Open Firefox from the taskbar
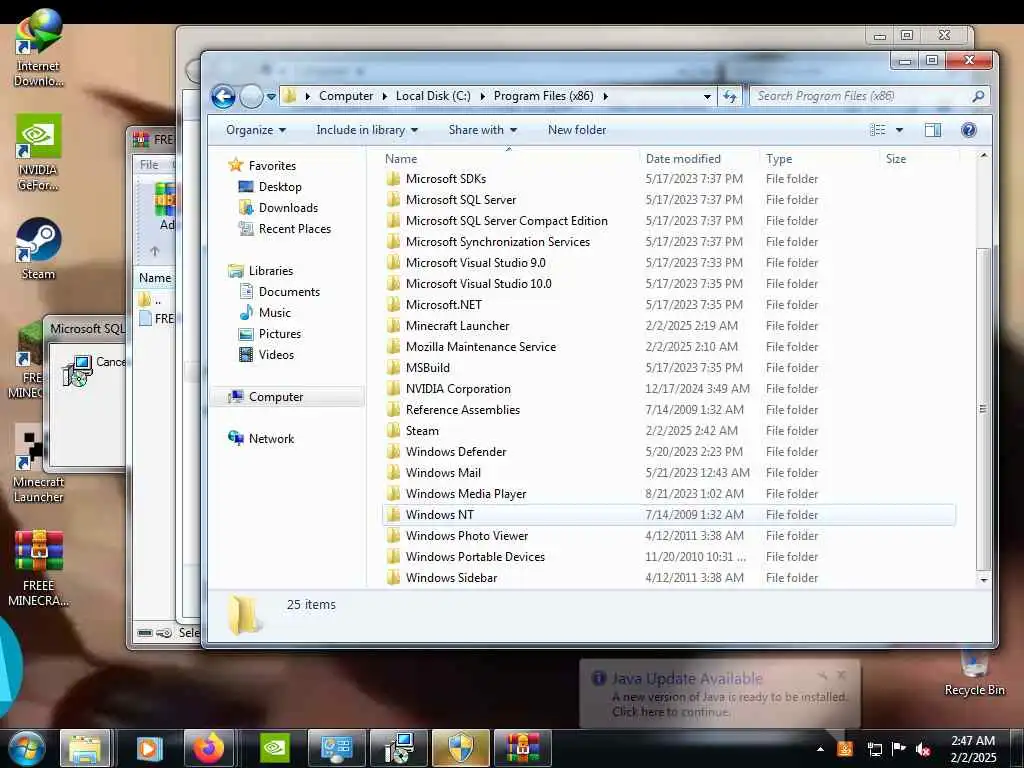 (x=209, y=748)
